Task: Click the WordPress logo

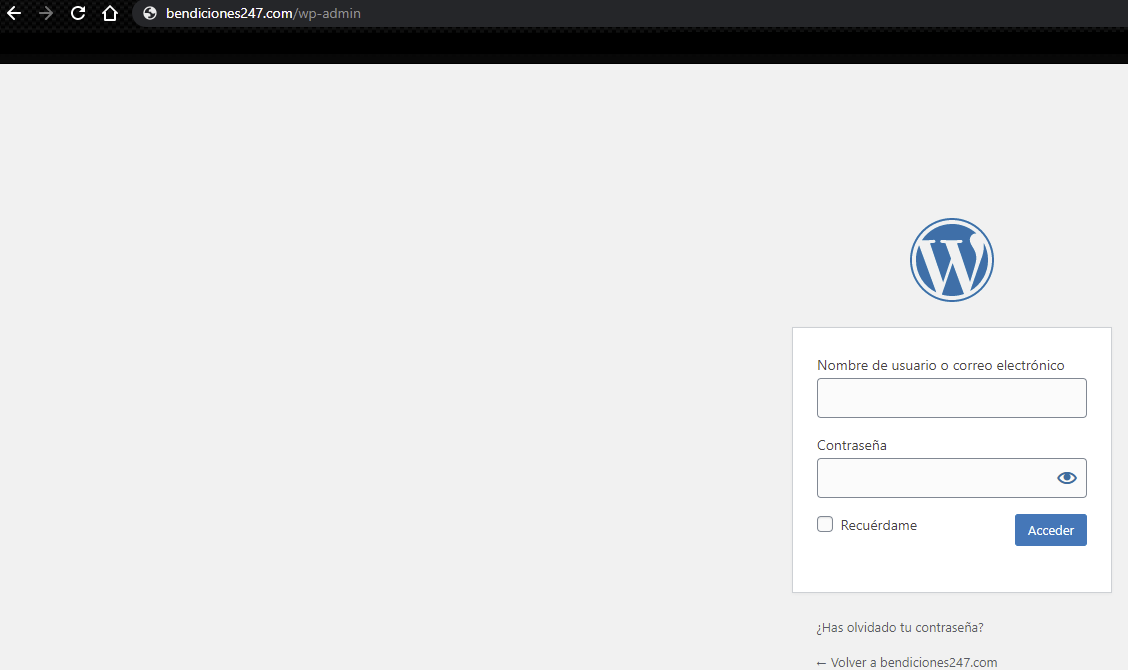Action: point(951,260)
